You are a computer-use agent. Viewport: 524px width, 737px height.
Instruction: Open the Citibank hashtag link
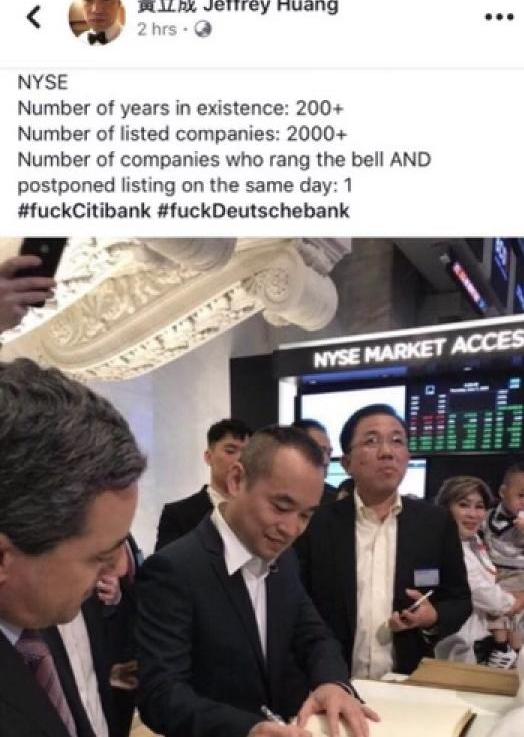coord(84,210)
